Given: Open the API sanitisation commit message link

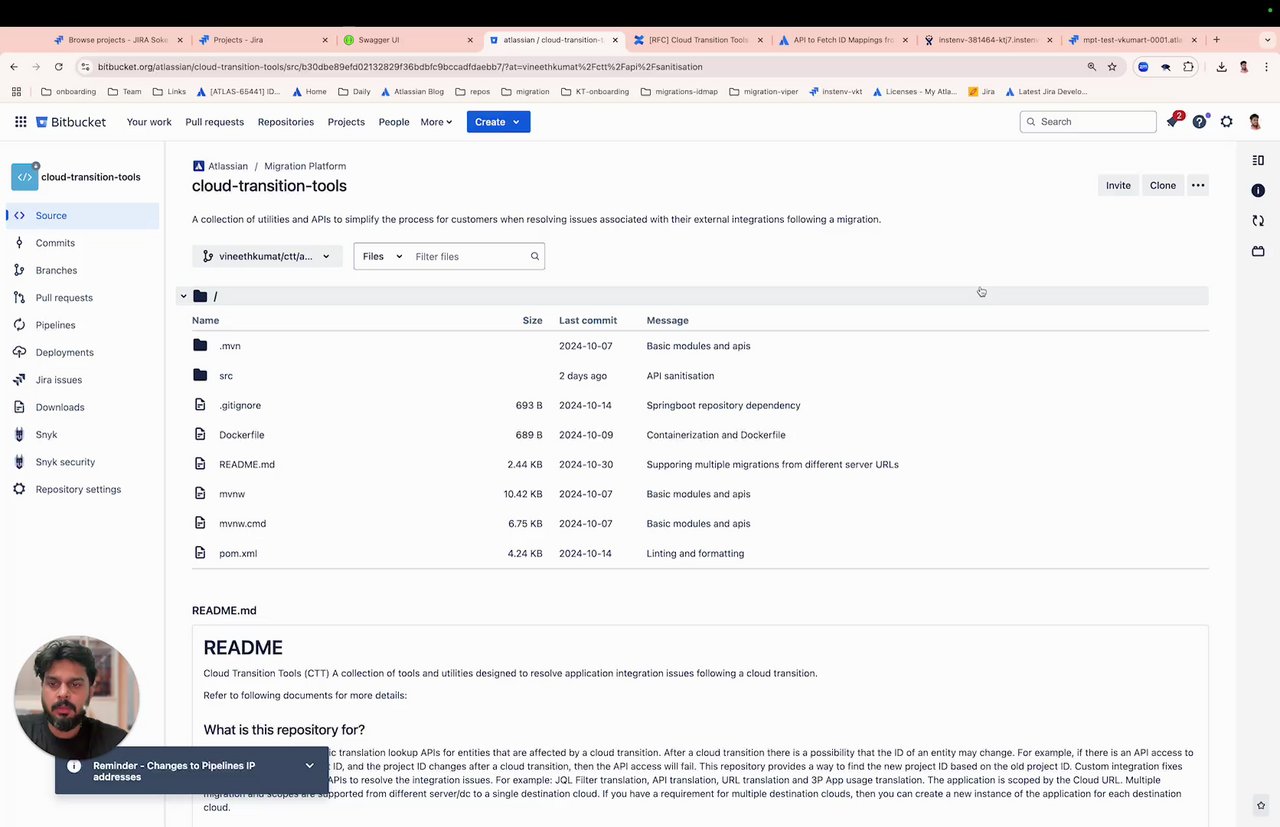Looking at the screenshot, I should [680, 376].
